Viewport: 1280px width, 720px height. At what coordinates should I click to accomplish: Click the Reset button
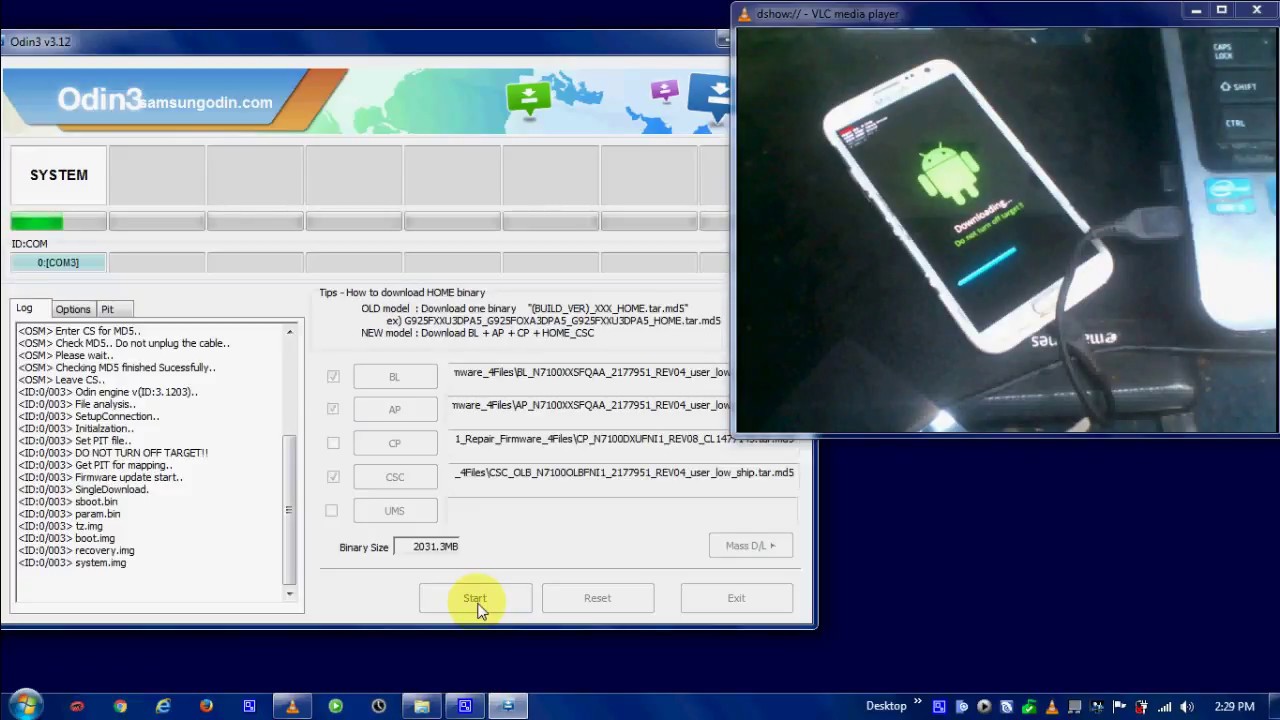coord(598,598)
